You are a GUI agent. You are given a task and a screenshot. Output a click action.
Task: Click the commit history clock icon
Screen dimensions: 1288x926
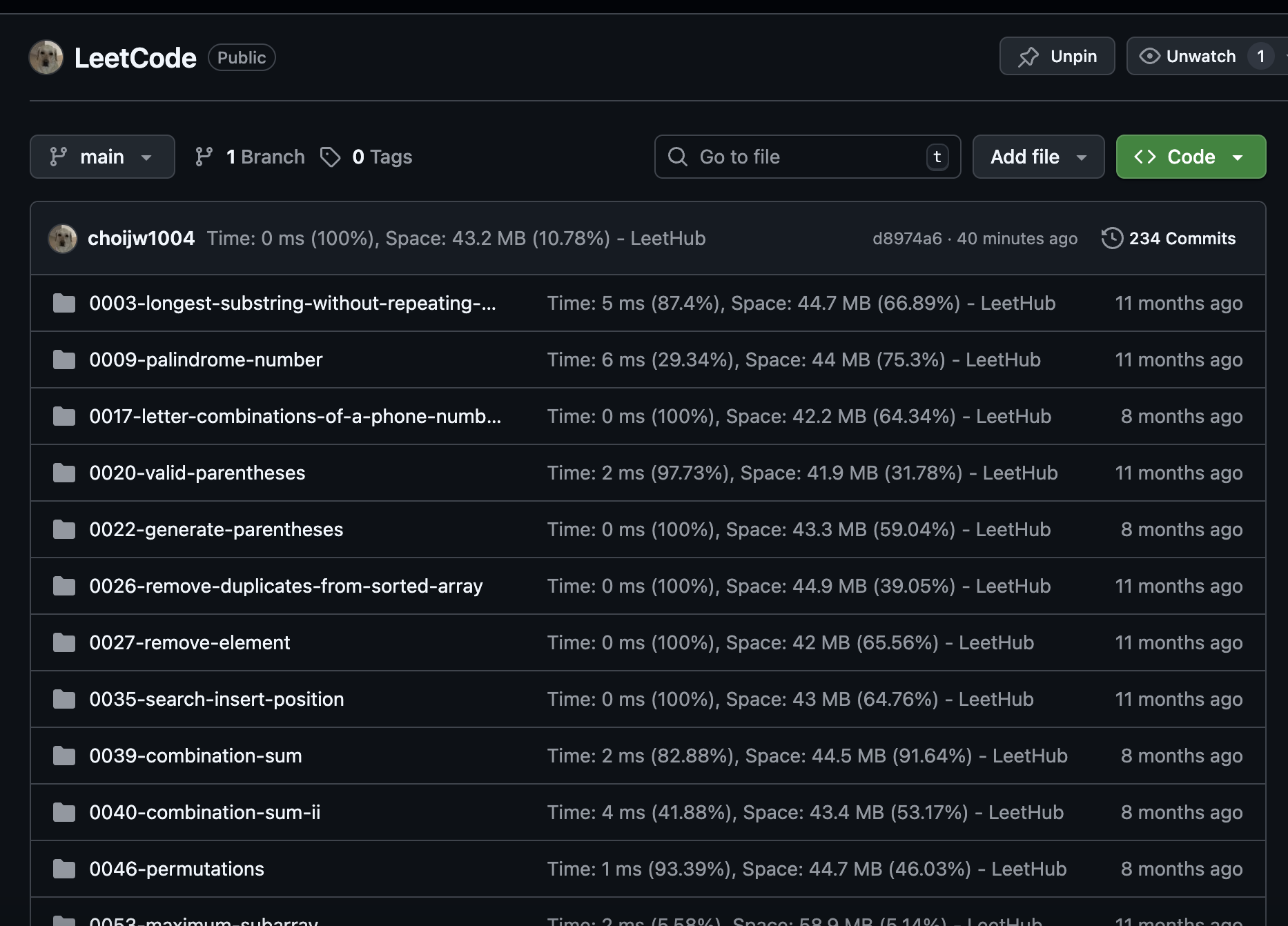pyautogui.click(x=1111, y=238)
